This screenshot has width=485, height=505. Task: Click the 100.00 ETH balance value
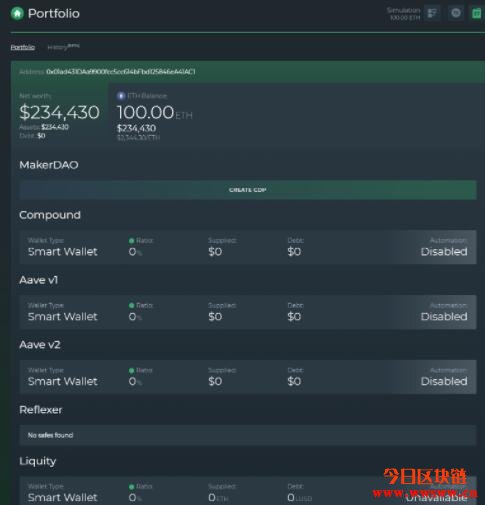pyautogui.click(x=155, y=112)
